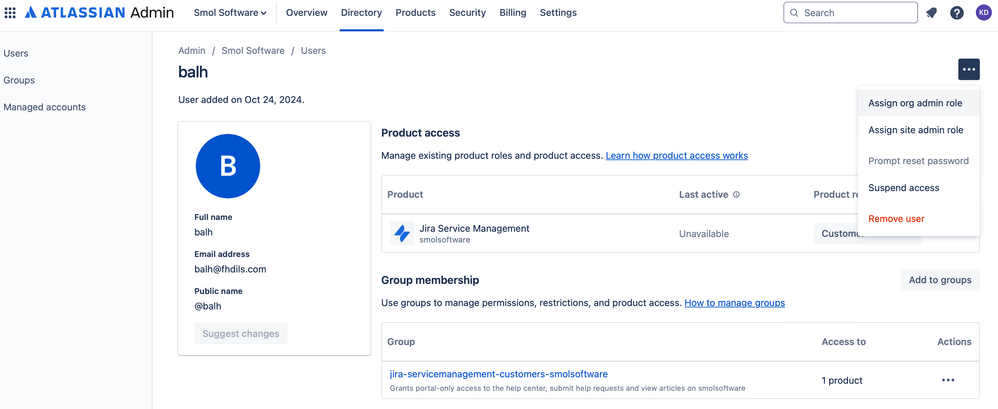The height and width of the screenshot is (409, 998).
Task: Click the more actions ellipsis button for user balh
Action: point(968,69)
